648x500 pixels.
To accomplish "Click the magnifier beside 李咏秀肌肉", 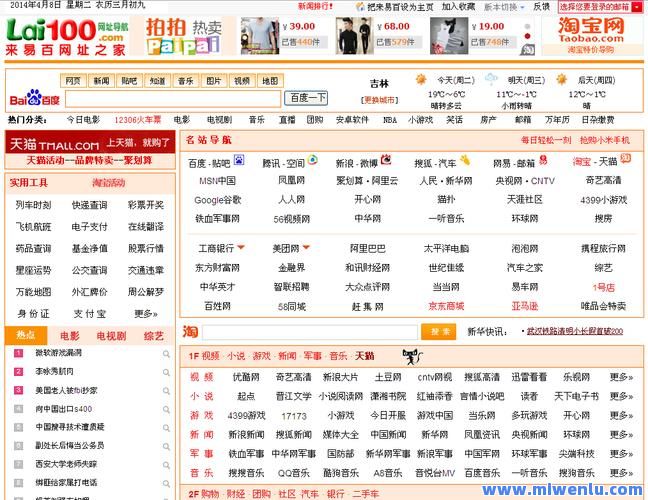I will [166, 372].
